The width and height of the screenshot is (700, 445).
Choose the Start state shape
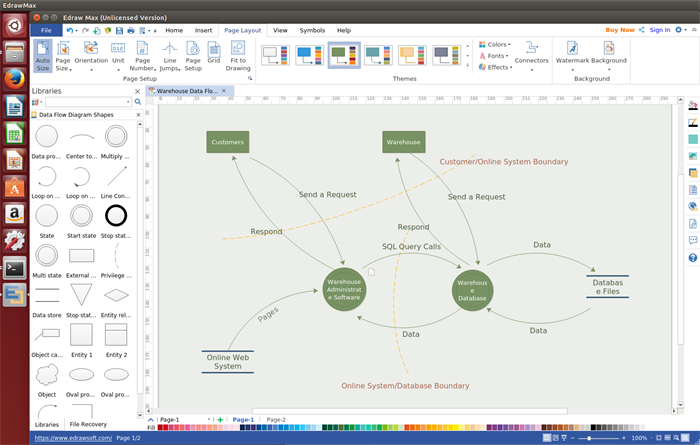coord(81,215)
